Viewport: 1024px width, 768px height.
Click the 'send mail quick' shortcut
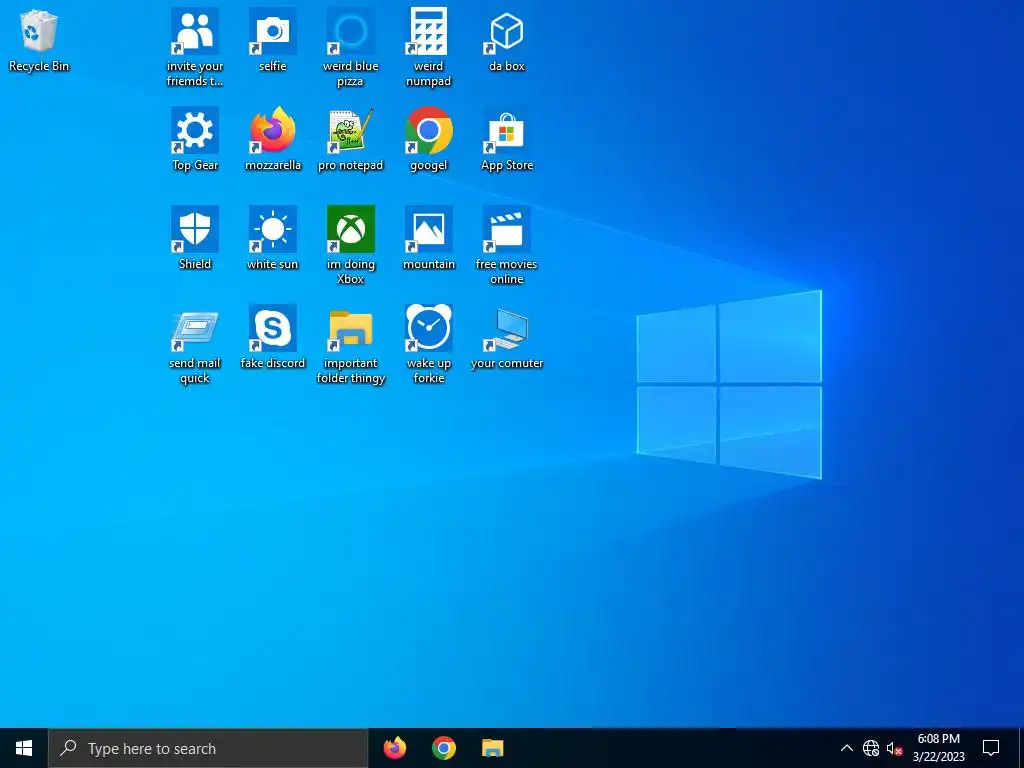pos(195,344)
